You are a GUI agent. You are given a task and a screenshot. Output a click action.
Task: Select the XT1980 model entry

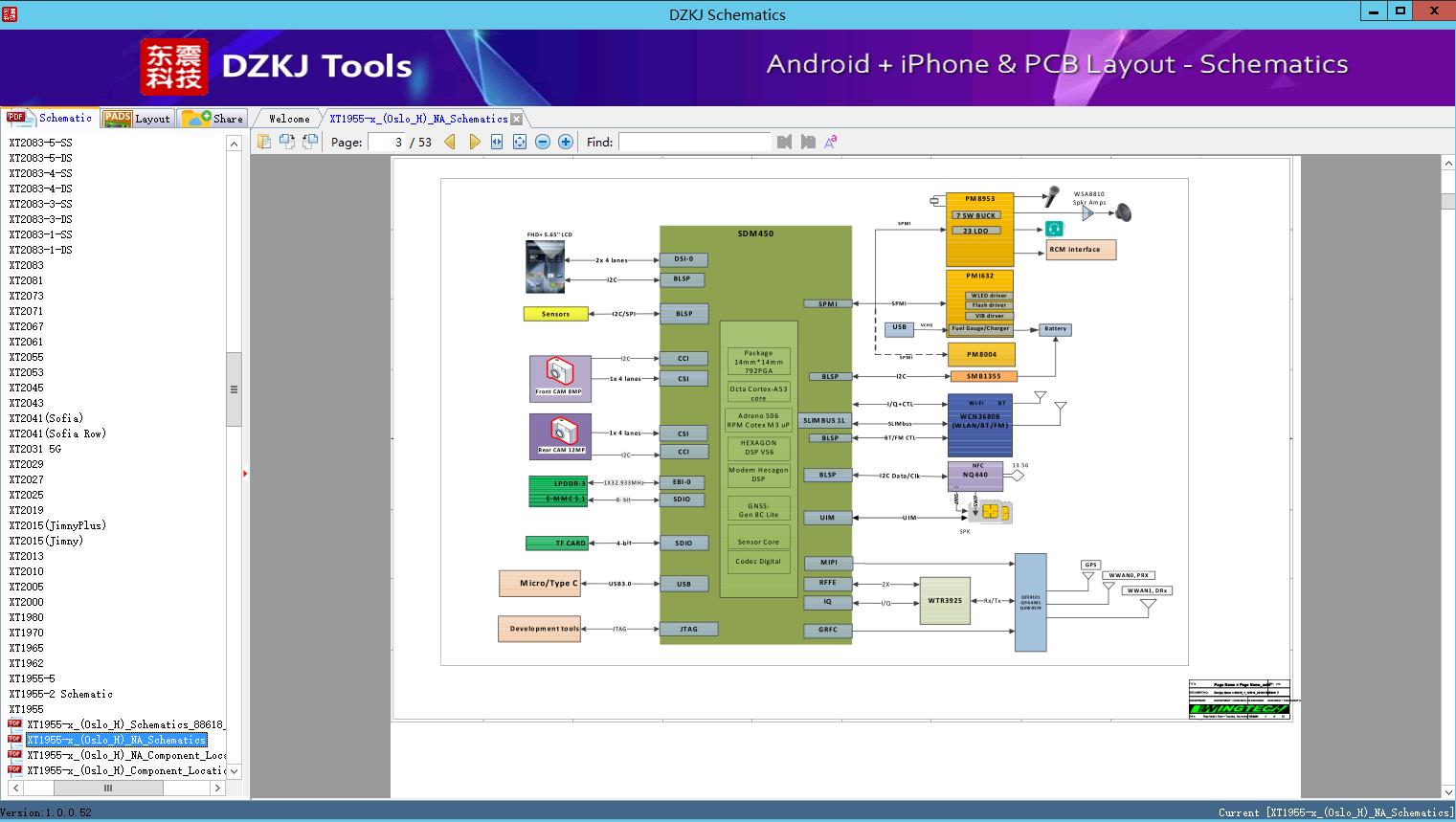tap(26, 617)
